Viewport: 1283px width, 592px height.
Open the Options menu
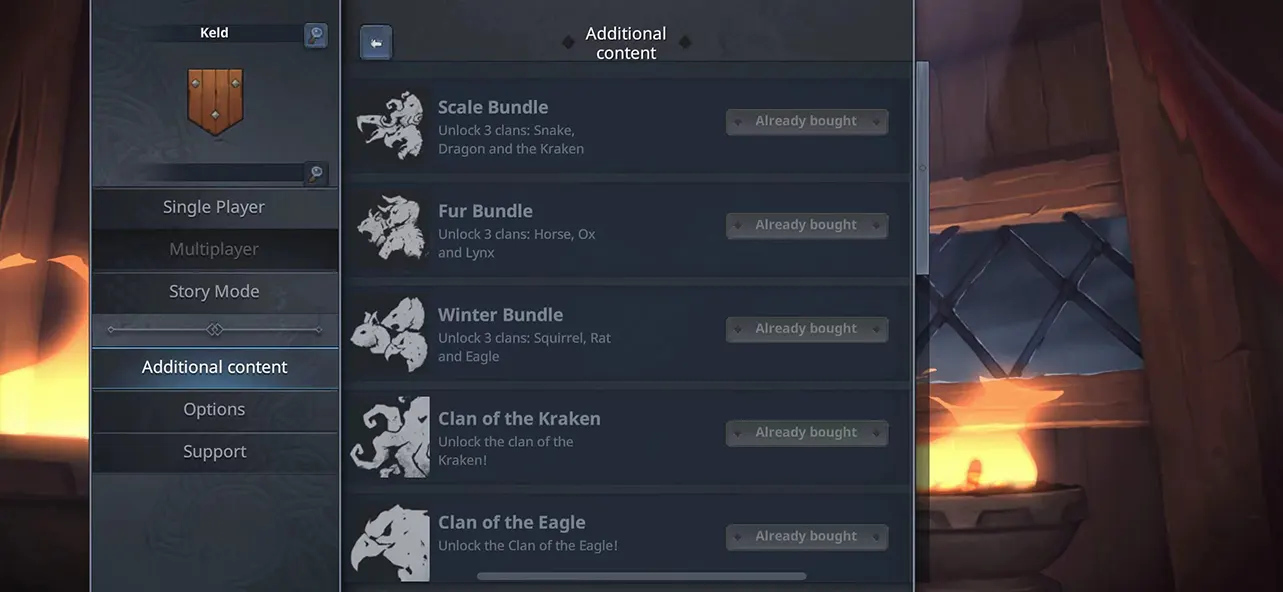214,409
